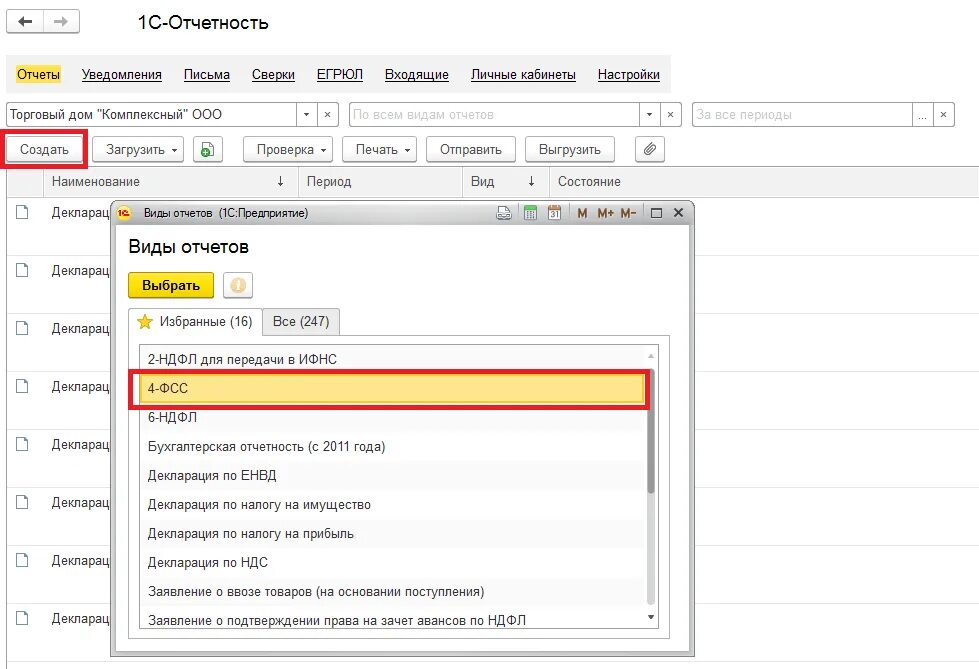Click the yellow Выбрать button
This screenshot has height=669, width=979.
click(171, 285)
